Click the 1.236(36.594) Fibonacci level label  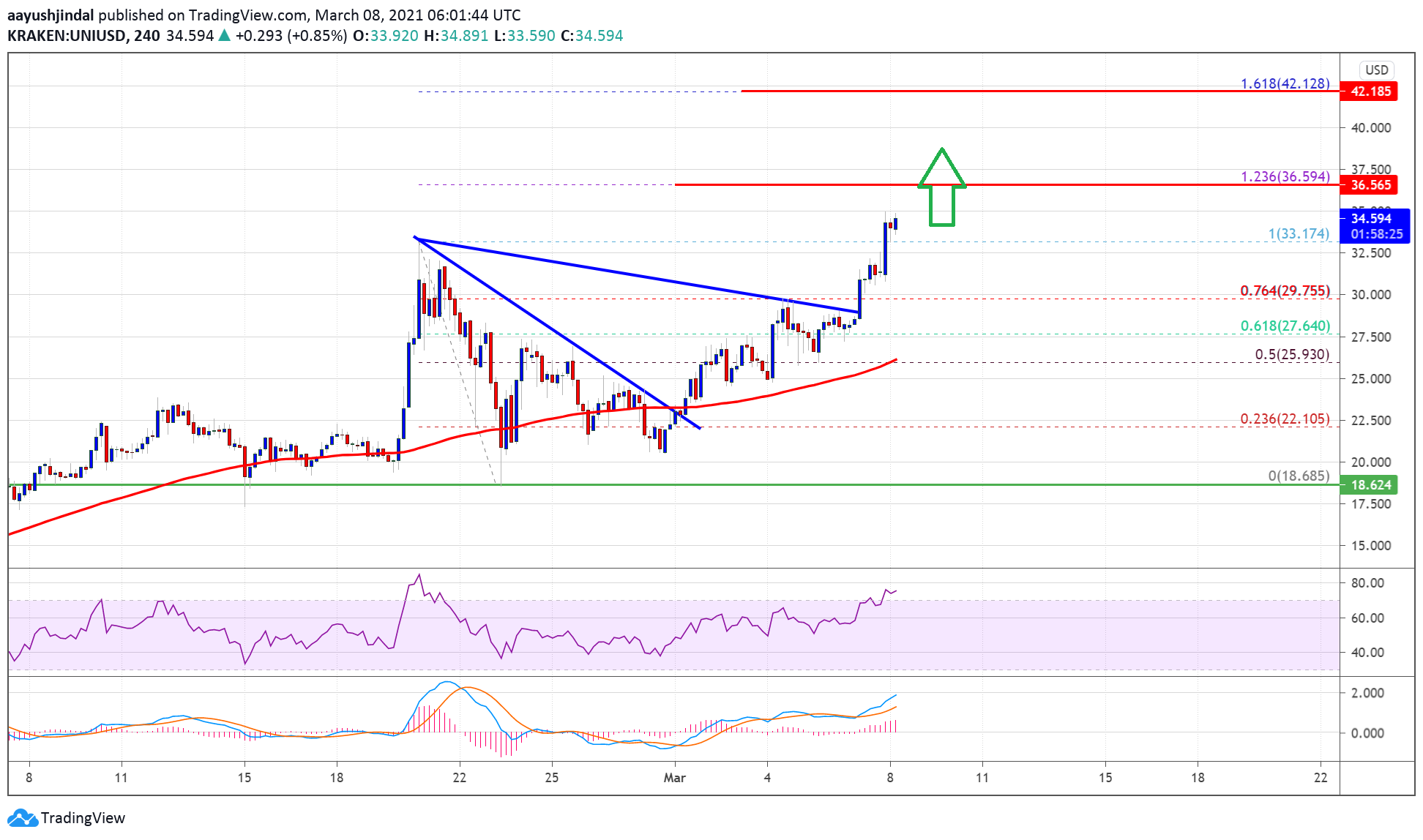point(1285,176)
